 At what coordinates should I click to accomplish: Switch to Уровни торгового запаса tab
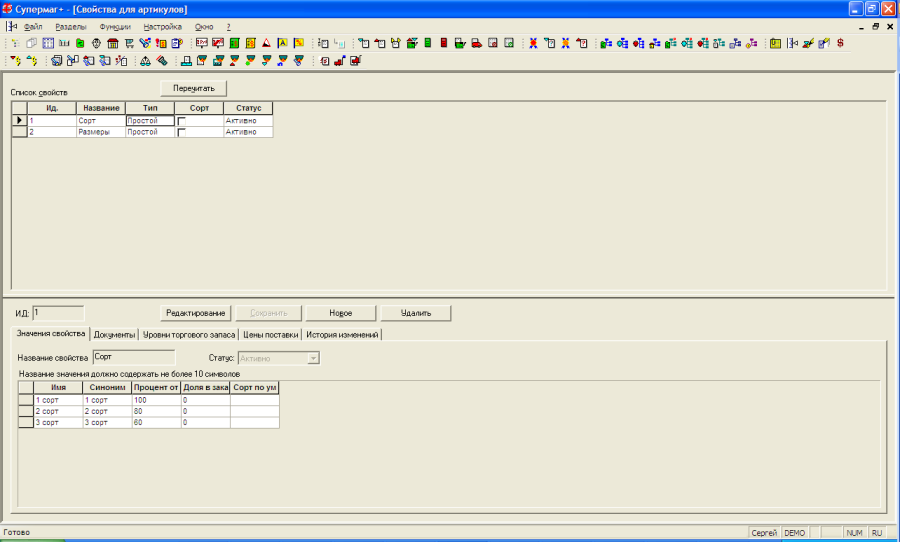point(189,335)
